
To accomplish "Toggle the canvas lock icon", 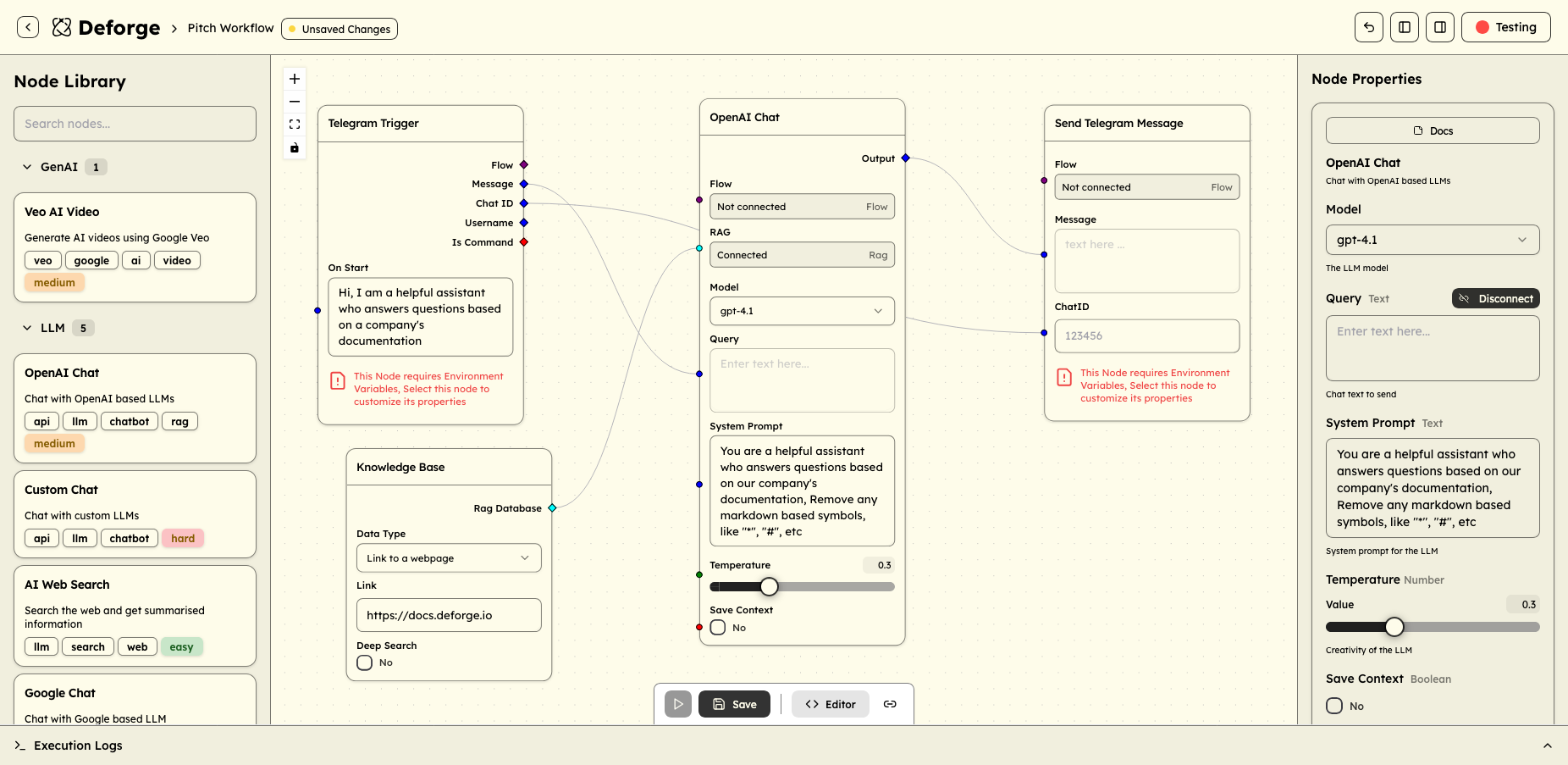I will pyautogui.click(x=295, y=148).
